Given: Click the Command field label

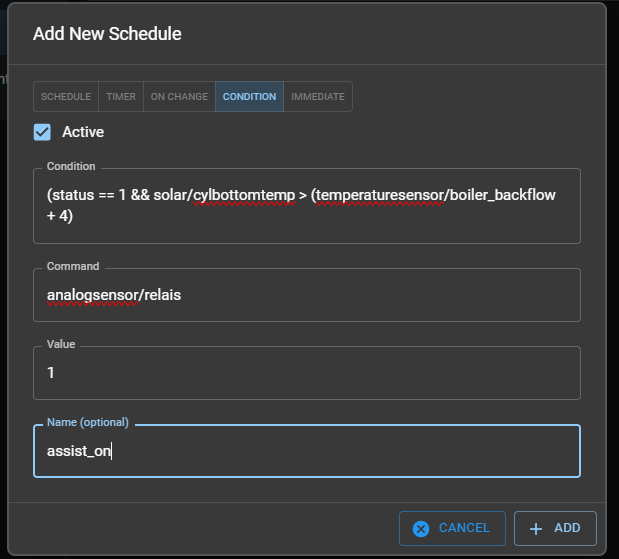Looking at the screenshot, I should pyautogui.click(x=73, y=267).
